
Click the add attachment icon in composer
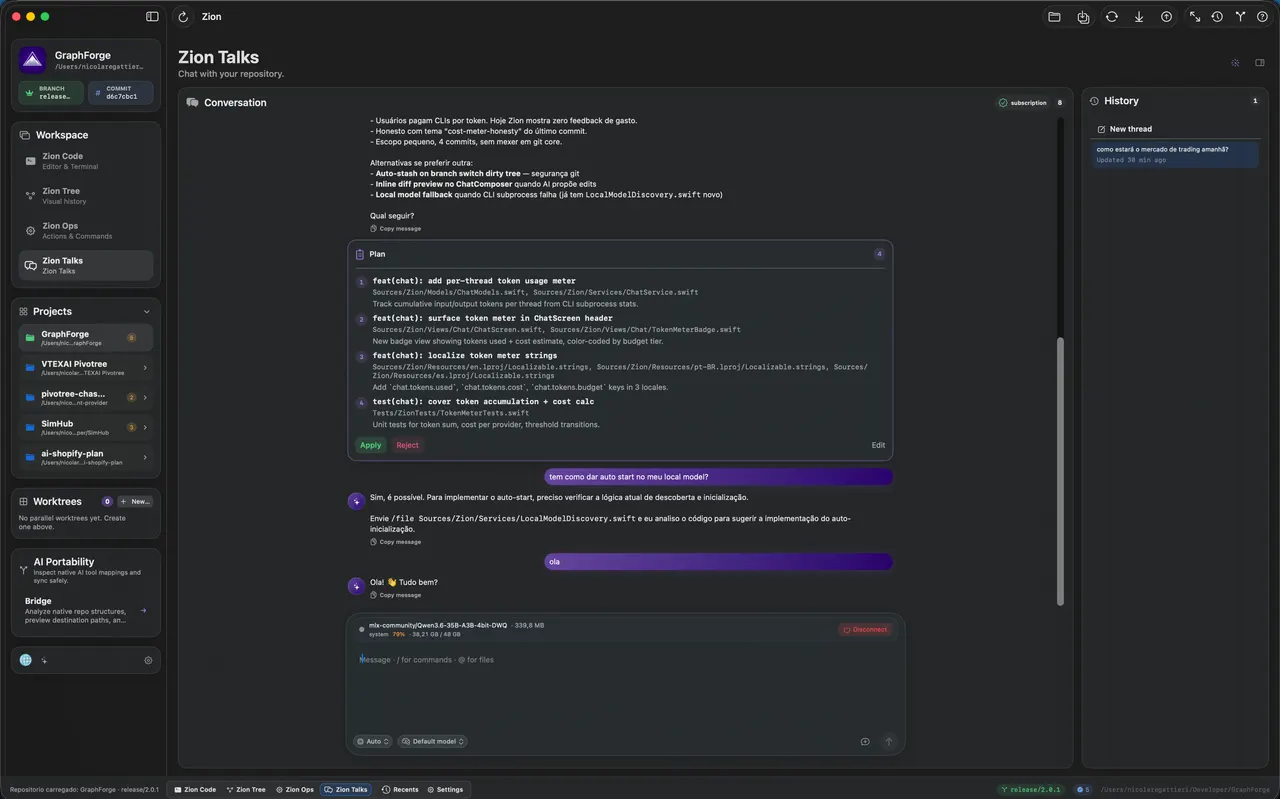pos(865,742)
